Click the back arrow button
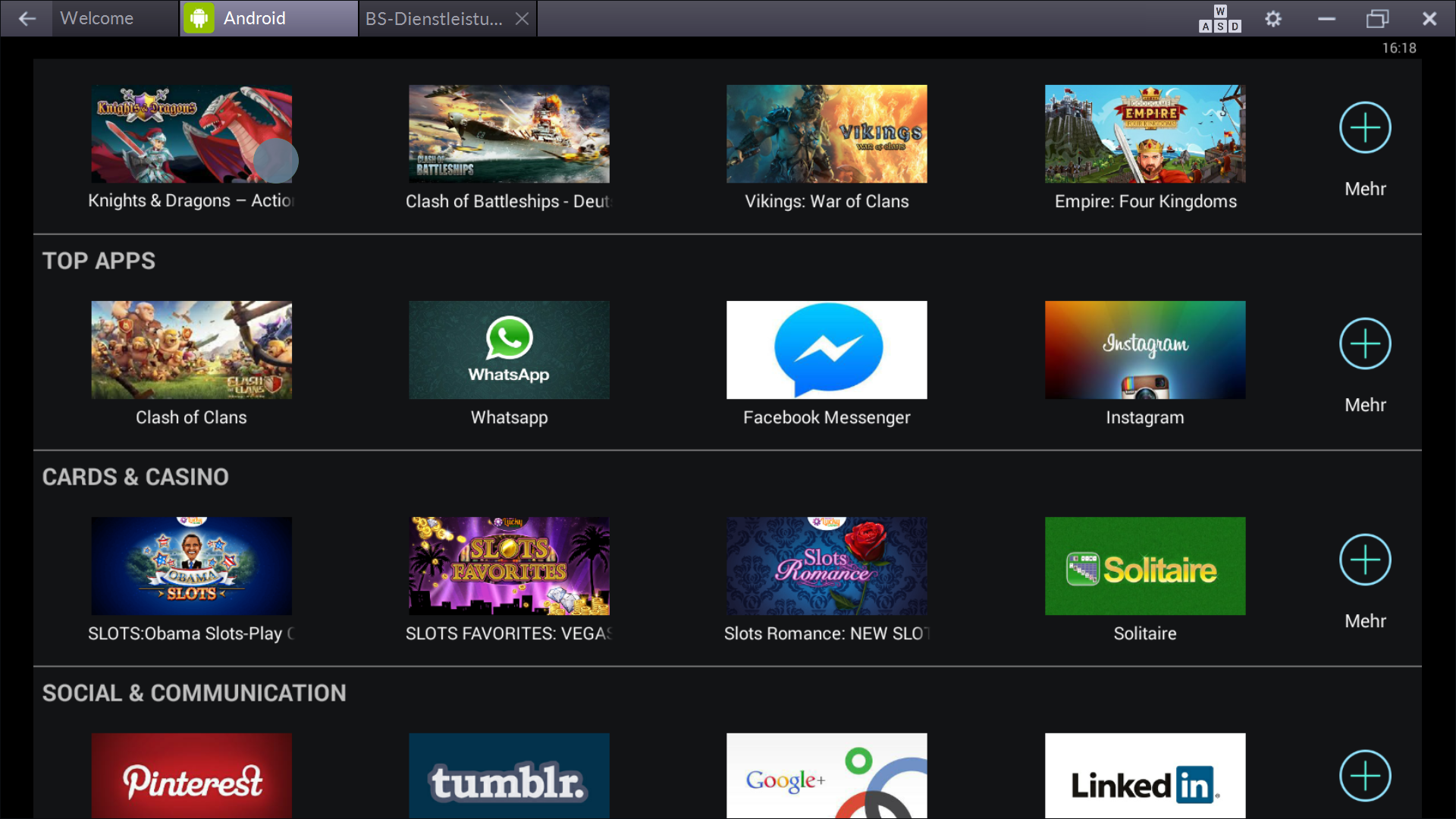The height and width of the screenshot is (819, 1456). point(27,19)
